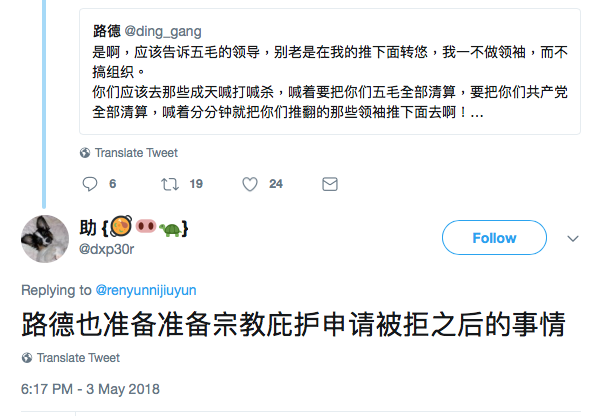Image resolution: width=611 pixels, height=416 pixels.
Task: Click the globe icon under the quoted tweet
Action: 85,153
